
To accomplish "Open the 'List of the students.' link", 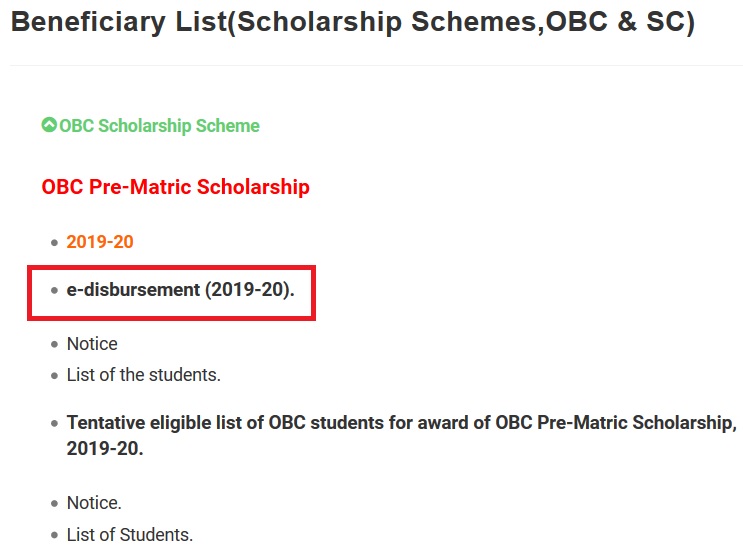I will point(143,375).
